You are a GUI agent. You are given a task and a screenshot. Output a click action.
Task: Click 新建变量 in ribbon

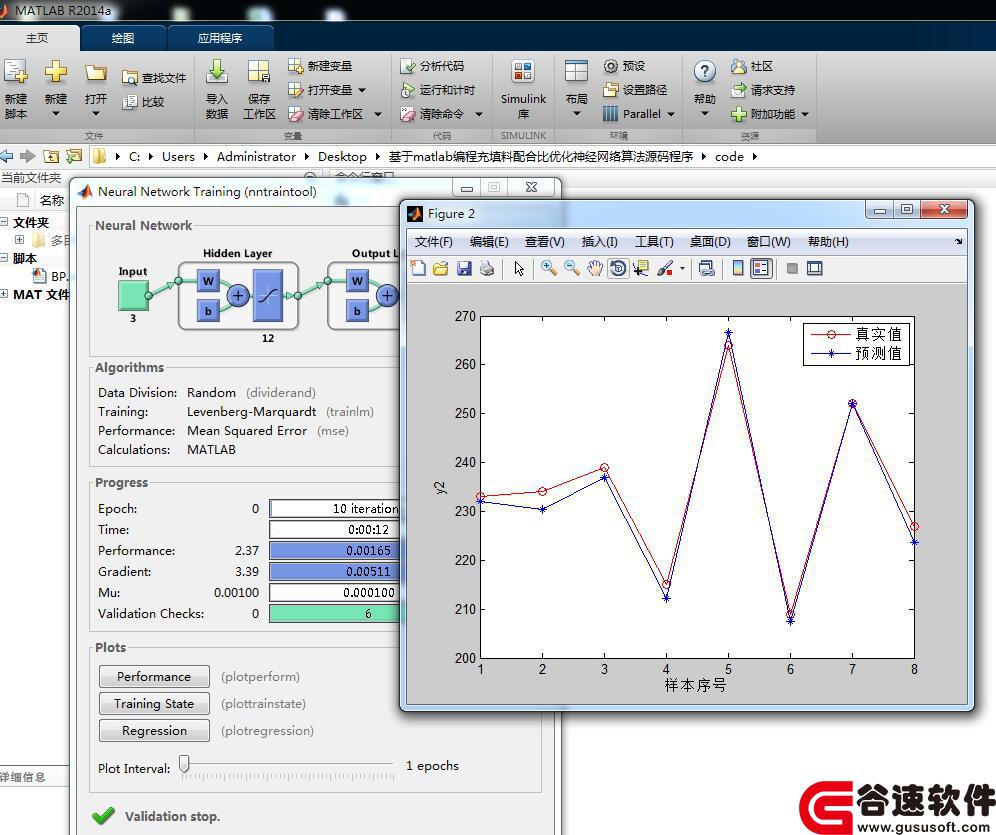pyautogui.click(x=320, y=66)
